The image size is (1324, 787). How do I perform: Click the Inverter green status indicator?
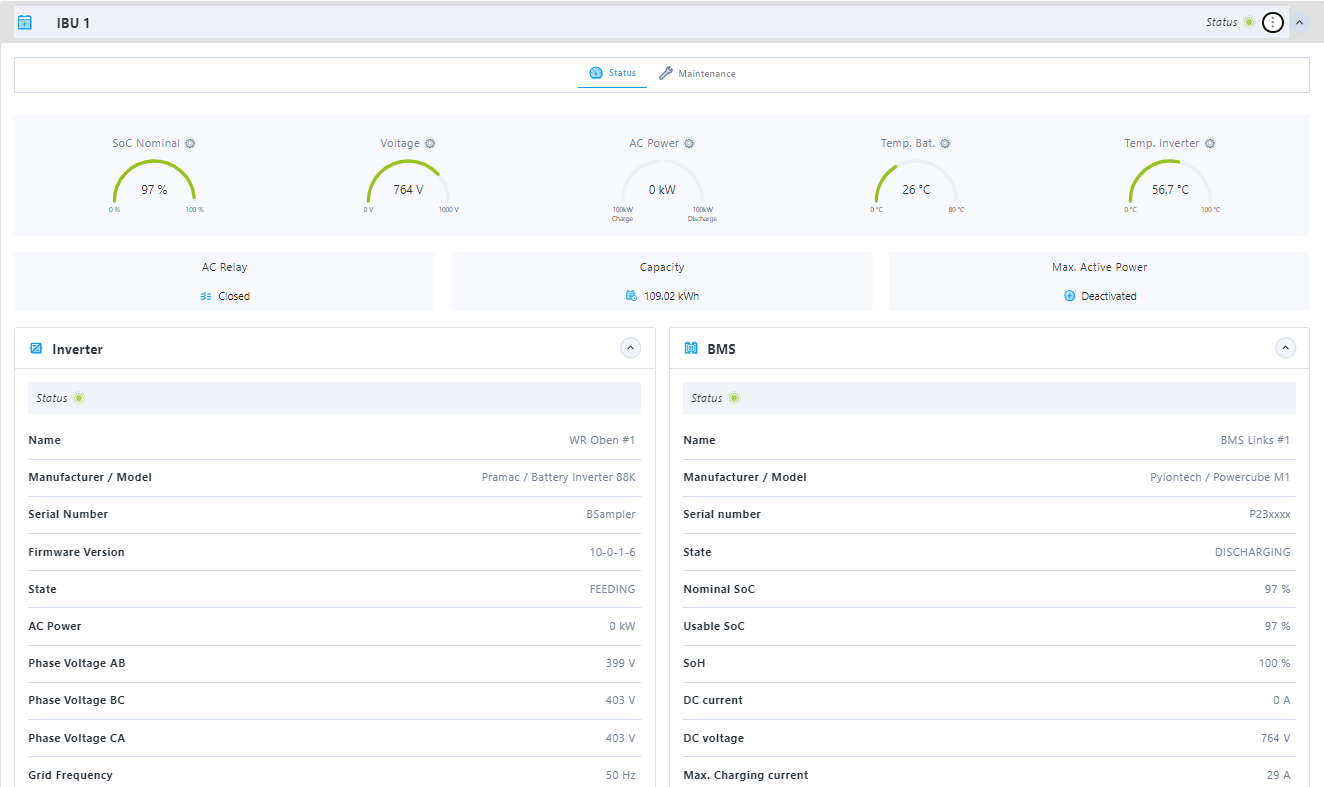(x=79, y=398)
